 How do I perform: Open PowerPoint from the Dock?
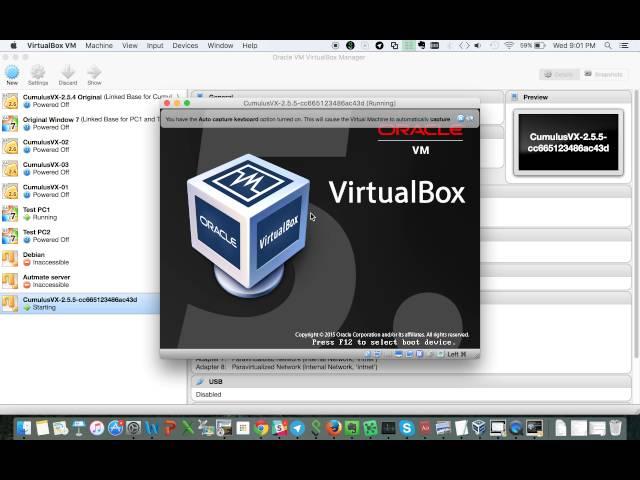point(170,428)
